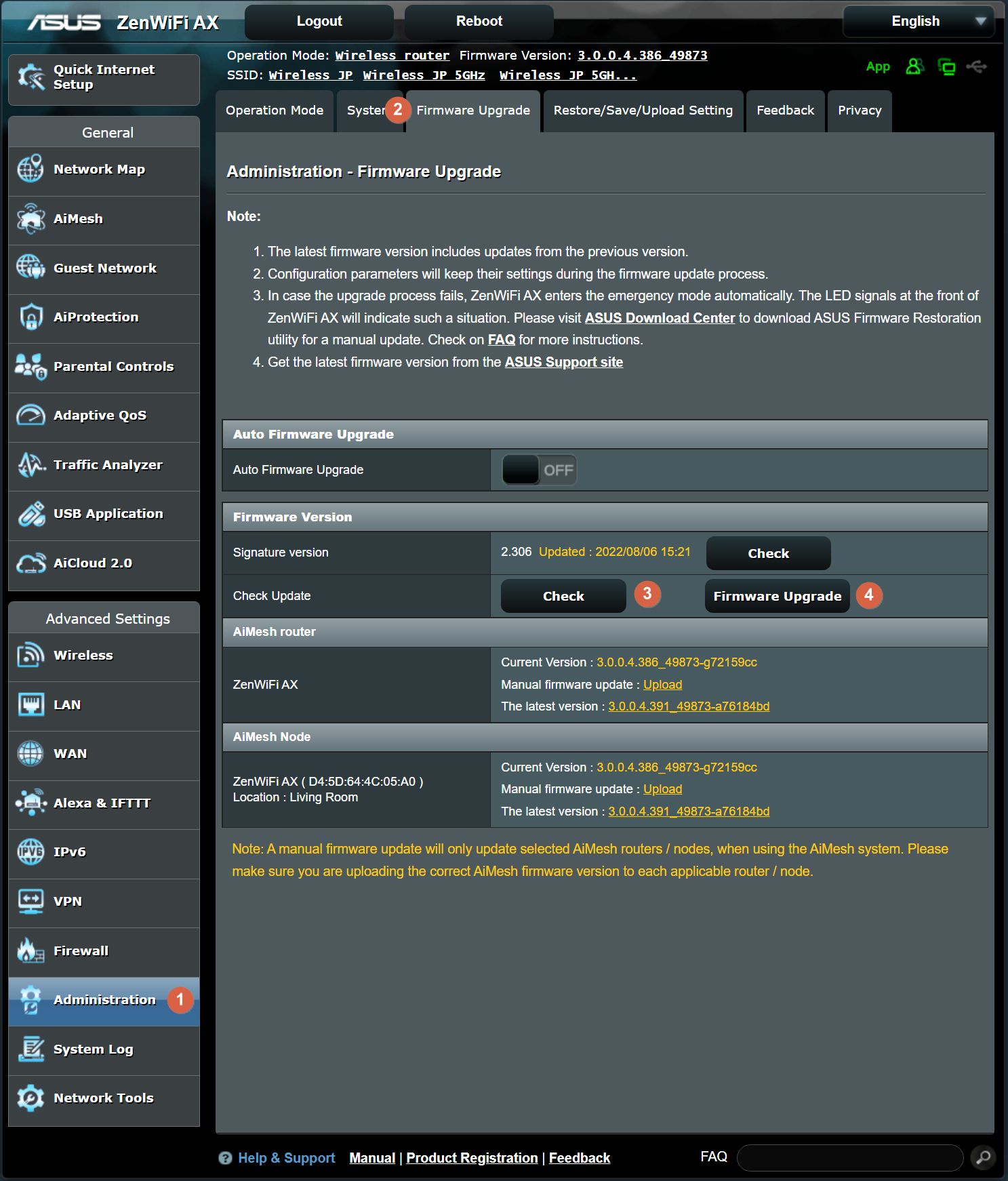Click Upload link for AiMesh Node
Image resolution: width=1008 pixels, height=1181 pixels.
[662, 789]
